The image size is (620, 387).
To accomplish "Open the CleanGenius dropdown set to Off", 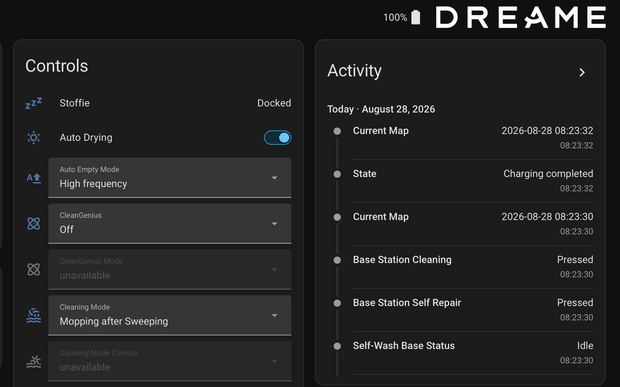I will [x=170, y=224].
